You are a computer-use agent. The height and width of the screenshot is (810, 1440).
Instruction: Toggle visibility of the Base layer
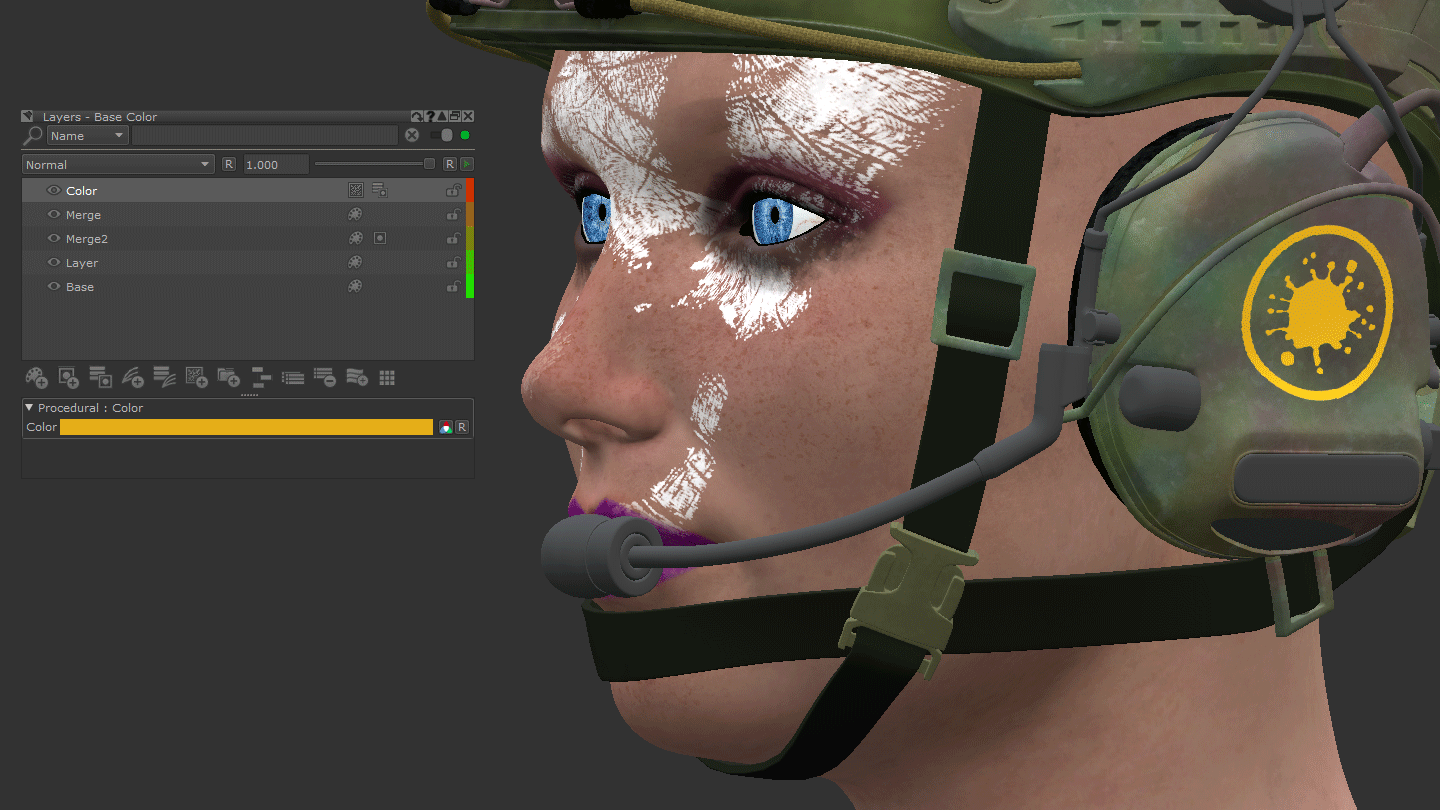point(55,287)
